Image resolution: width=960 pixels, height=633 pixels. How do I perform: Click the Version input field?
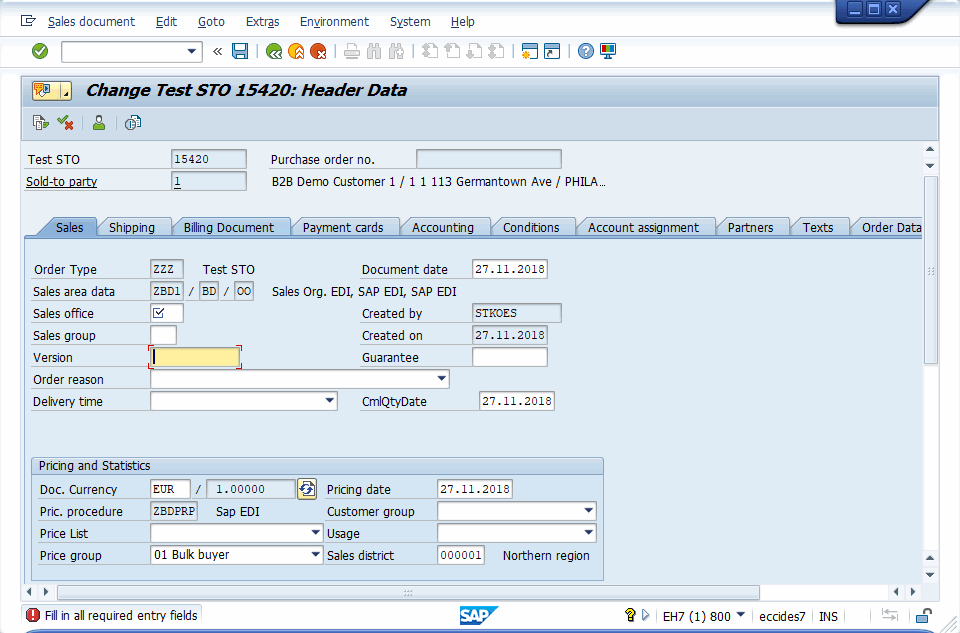pyautogui.click(x=195, y=357)
